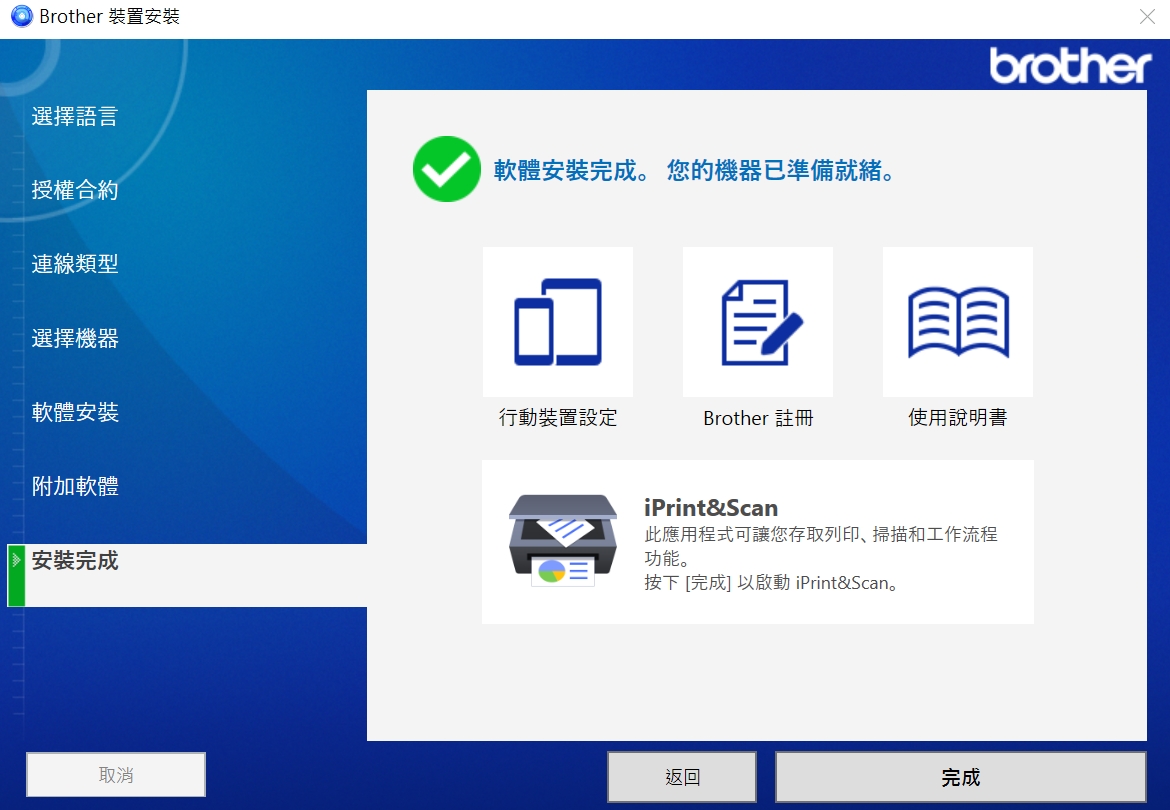
Task: Click the 按下 [完成] 以啟動 iPrint&Scan text
Action: [771, 583]
